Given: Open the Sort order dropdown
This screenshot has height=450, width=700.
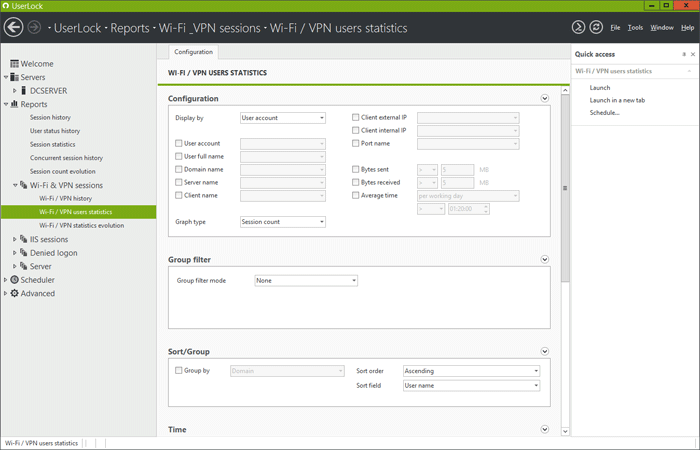Looking at the screenshot, I should (471, 371).
